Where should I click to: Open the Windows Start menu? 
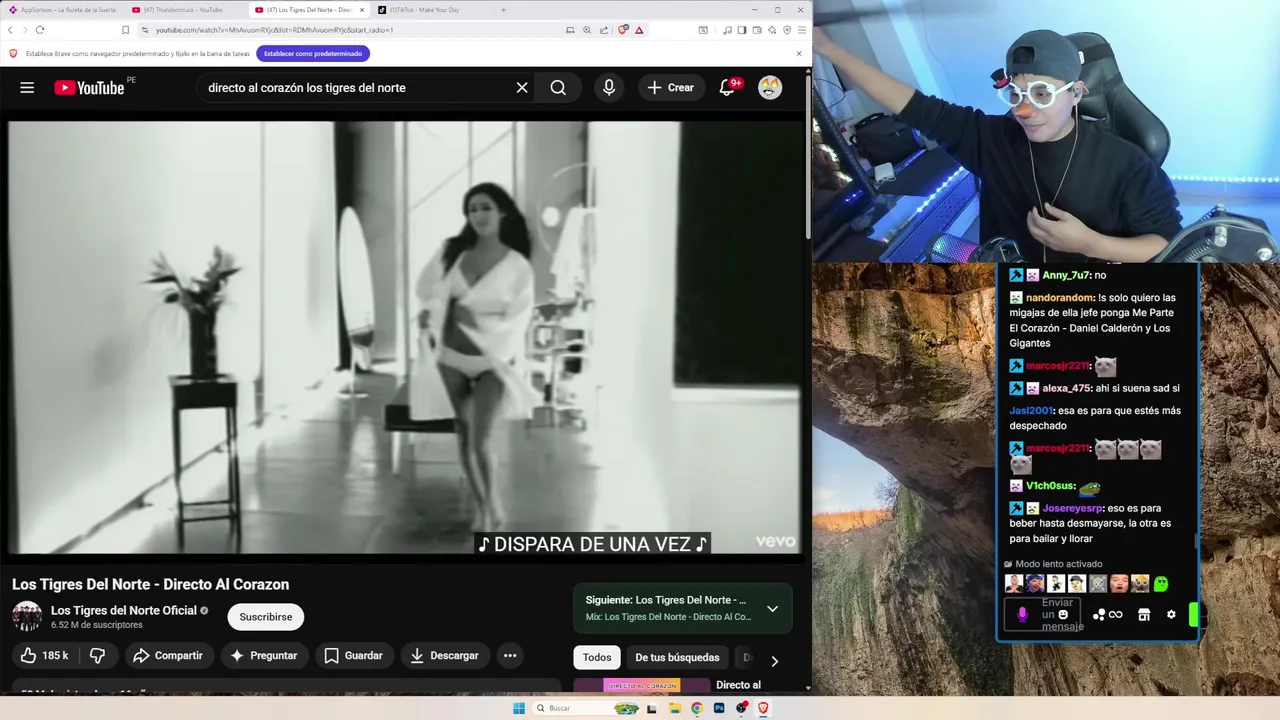pyautogui.click(x=518, y=708)
